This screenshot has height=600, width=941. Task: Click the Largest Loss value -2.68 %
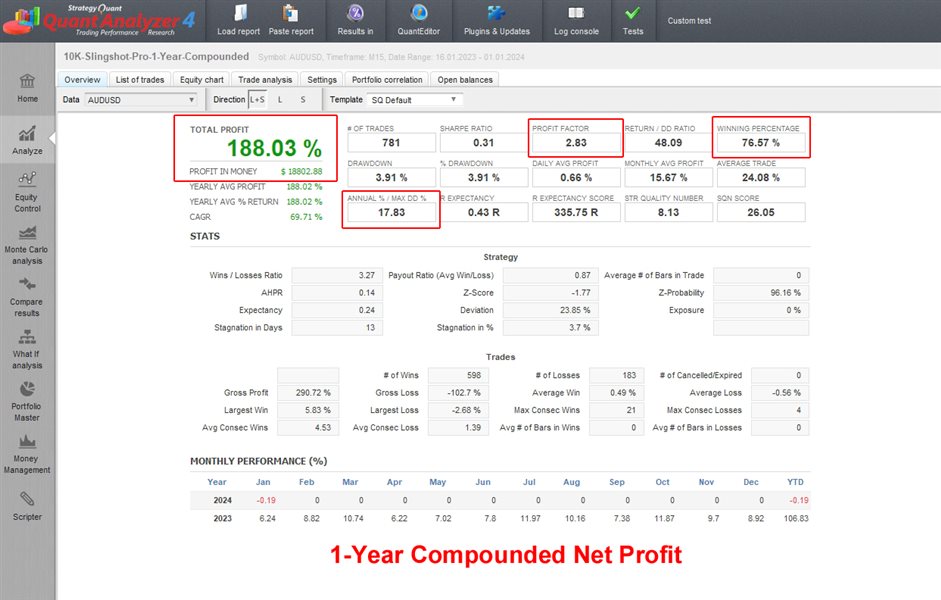(458, 410)
